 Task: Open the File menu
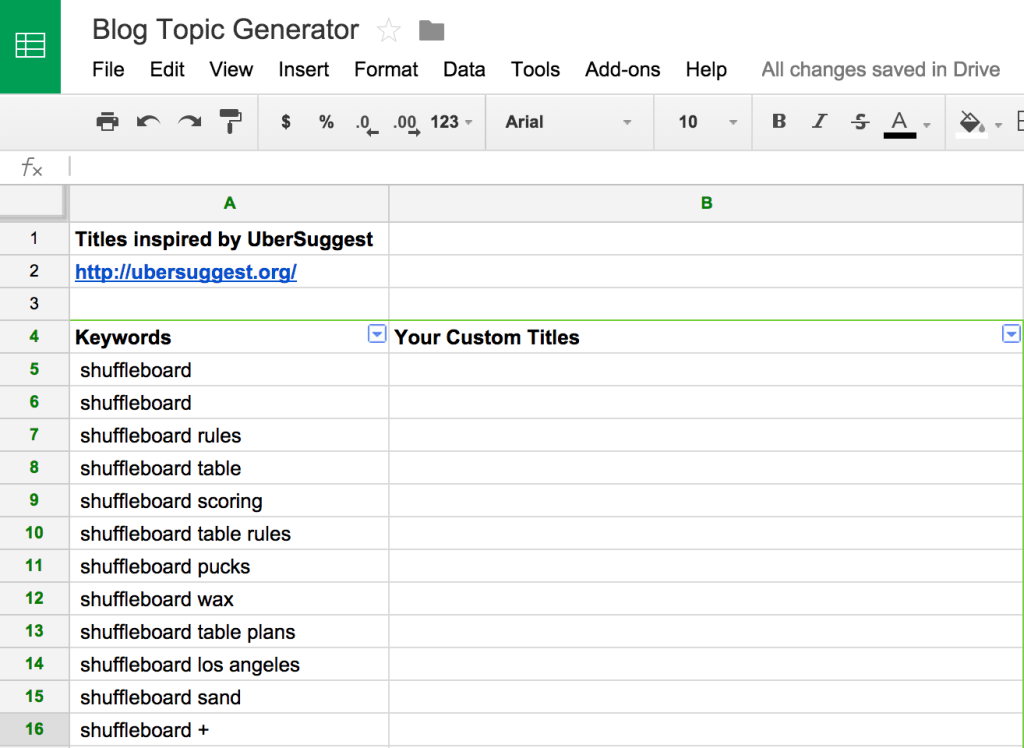coord(108,69)
